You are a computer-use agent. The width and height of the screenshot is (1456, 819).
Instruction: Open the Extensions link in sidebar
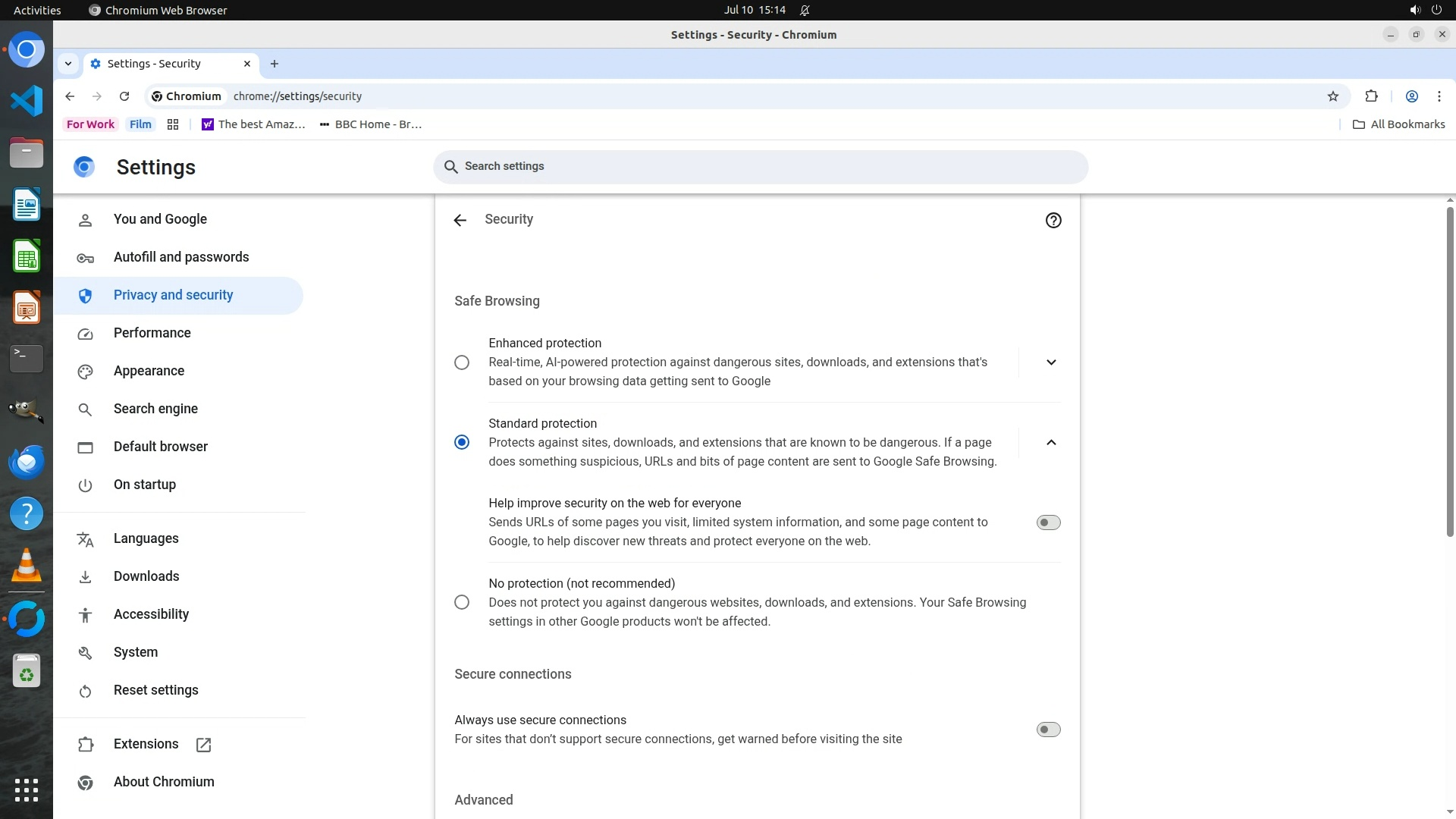click(146, 744)
